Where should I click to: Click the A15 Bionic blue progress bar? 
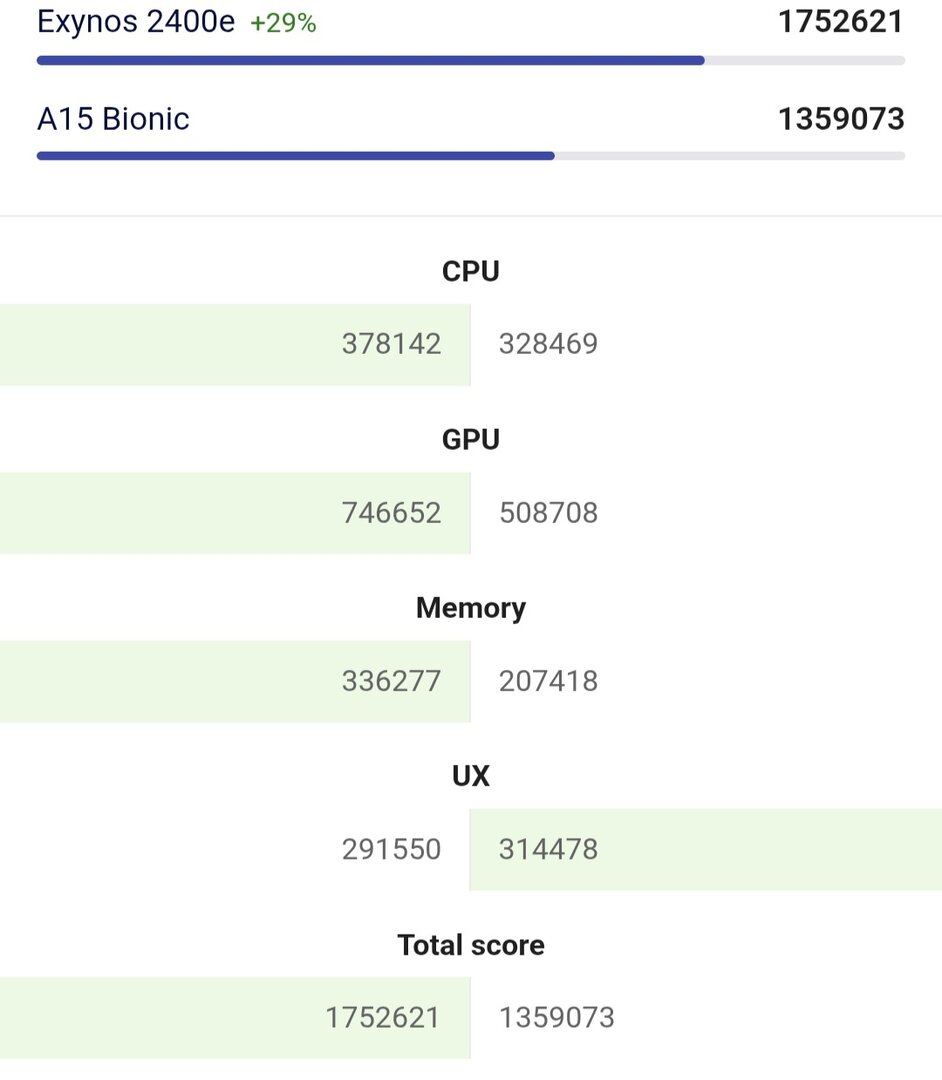pos(295,156)
